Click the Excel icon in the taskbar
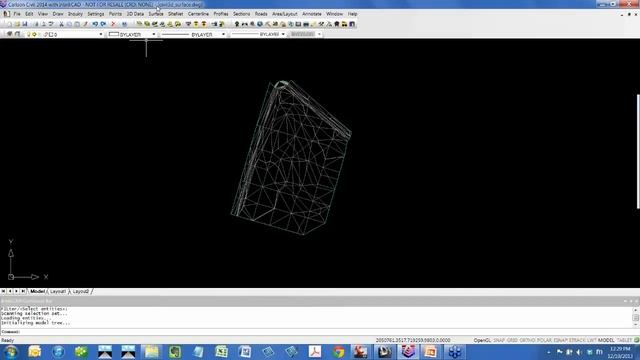The image size is (640, 360). (221, 351)
